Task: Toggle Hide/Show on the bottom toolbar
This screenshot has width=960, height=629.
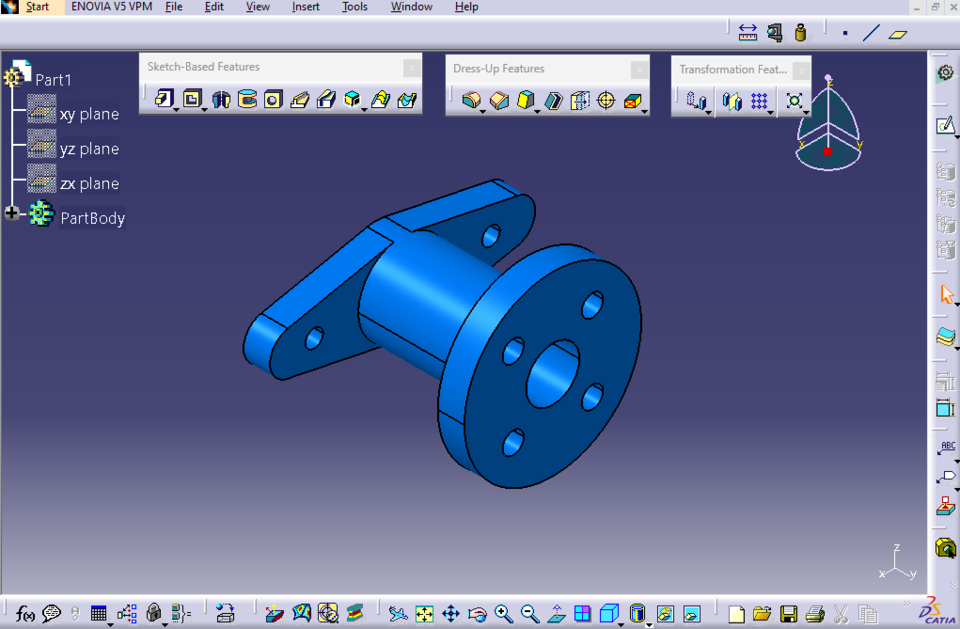Action: coord(667,611)
